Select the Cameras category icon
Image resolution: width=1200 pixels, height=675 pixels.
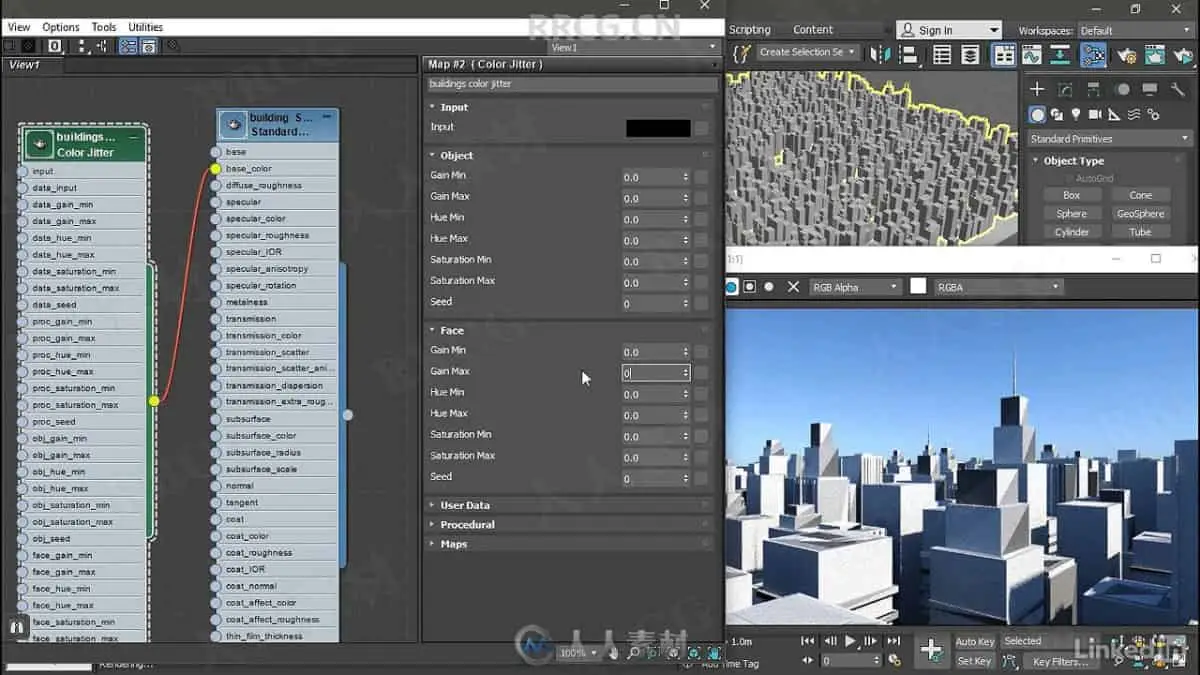[1095, 115]
